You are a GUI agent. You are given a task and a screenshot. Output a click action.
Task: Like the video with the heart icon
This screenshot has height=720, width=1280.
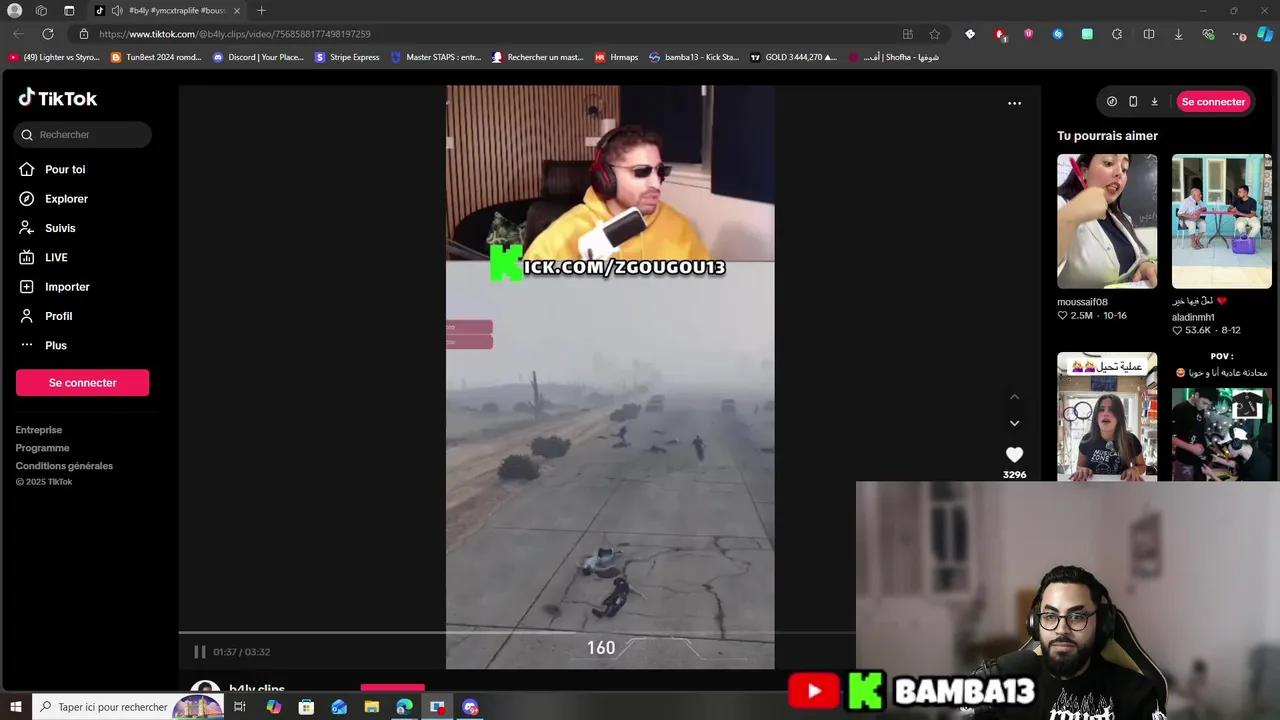pos(1014,455)
